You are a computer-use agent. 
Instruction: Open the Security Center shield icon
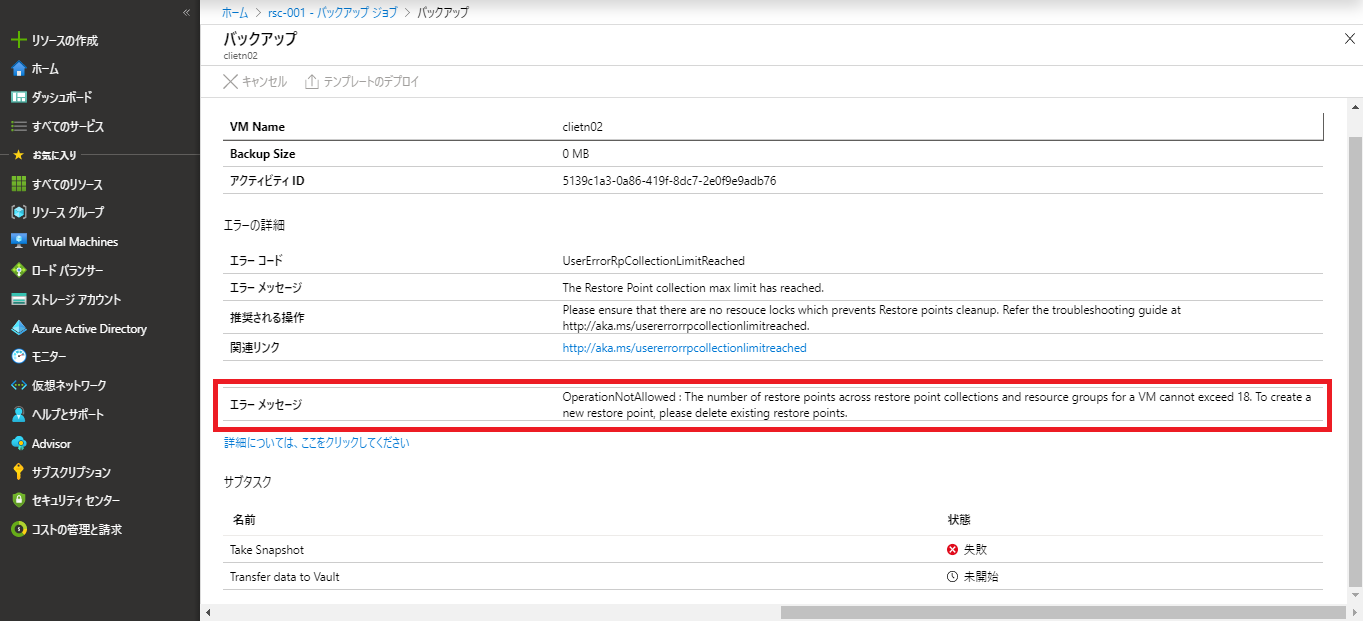point(18,501)
